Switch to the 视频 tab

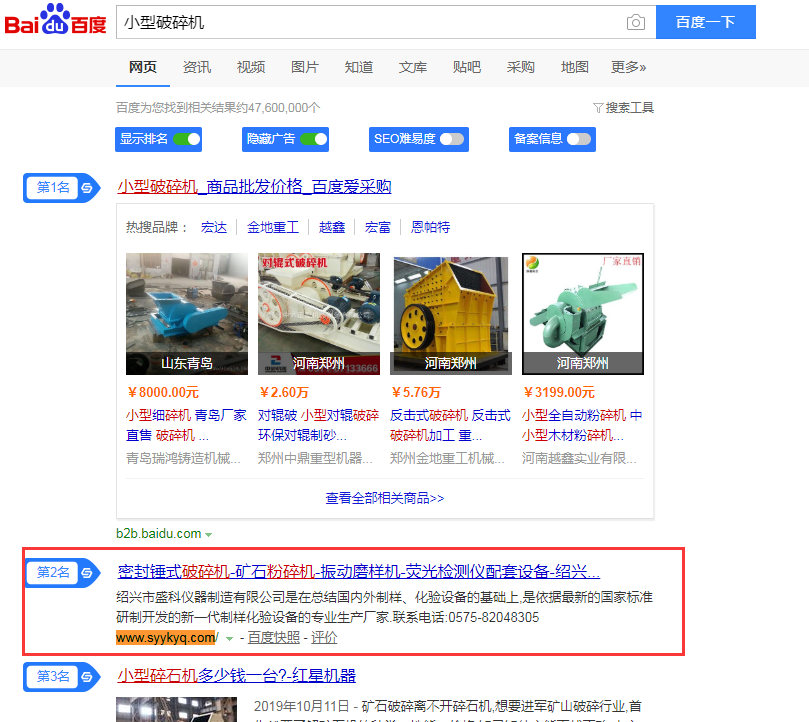(251, 67)
